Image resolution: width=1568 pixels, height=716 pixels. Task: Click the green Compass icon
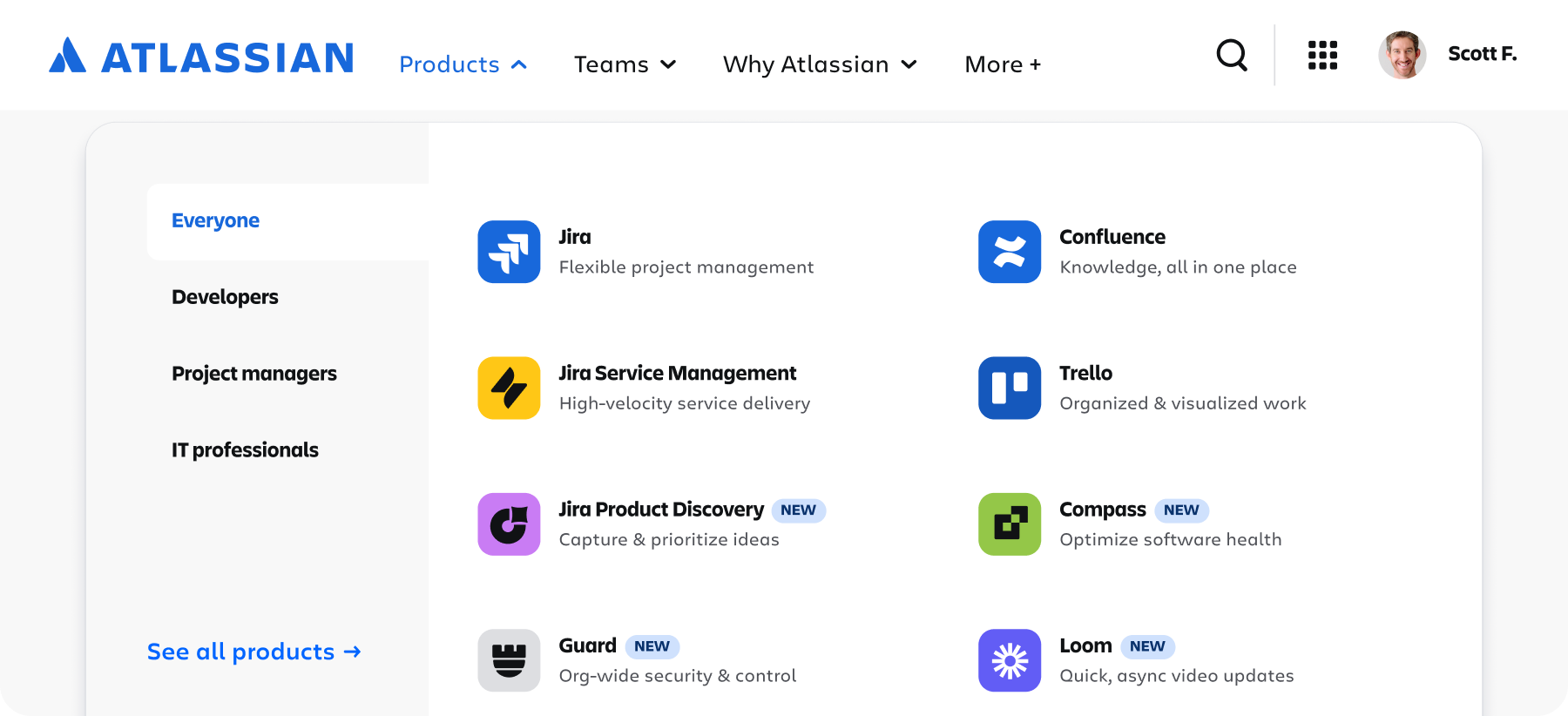[x=1010, y=524]
